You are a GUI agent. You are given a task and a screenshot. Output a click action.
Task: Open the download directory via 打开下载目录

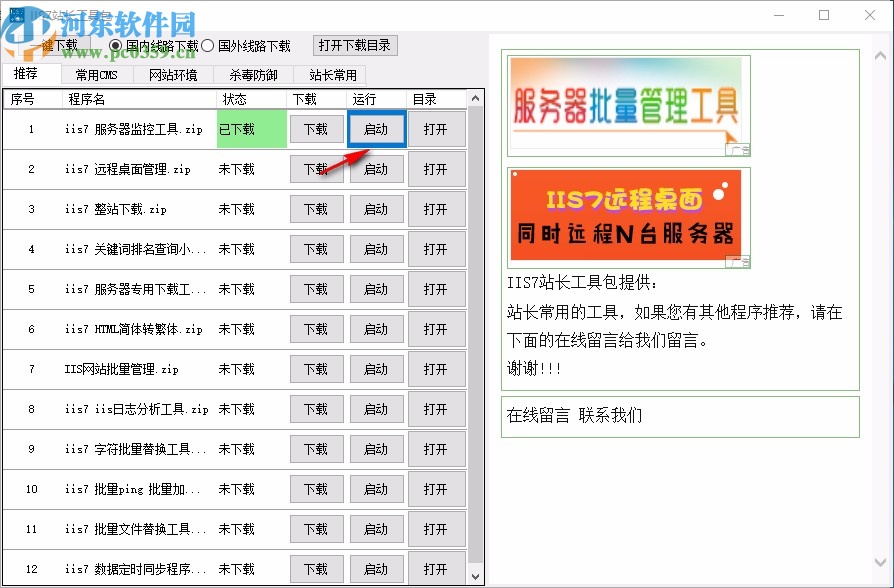pos(354,45)
